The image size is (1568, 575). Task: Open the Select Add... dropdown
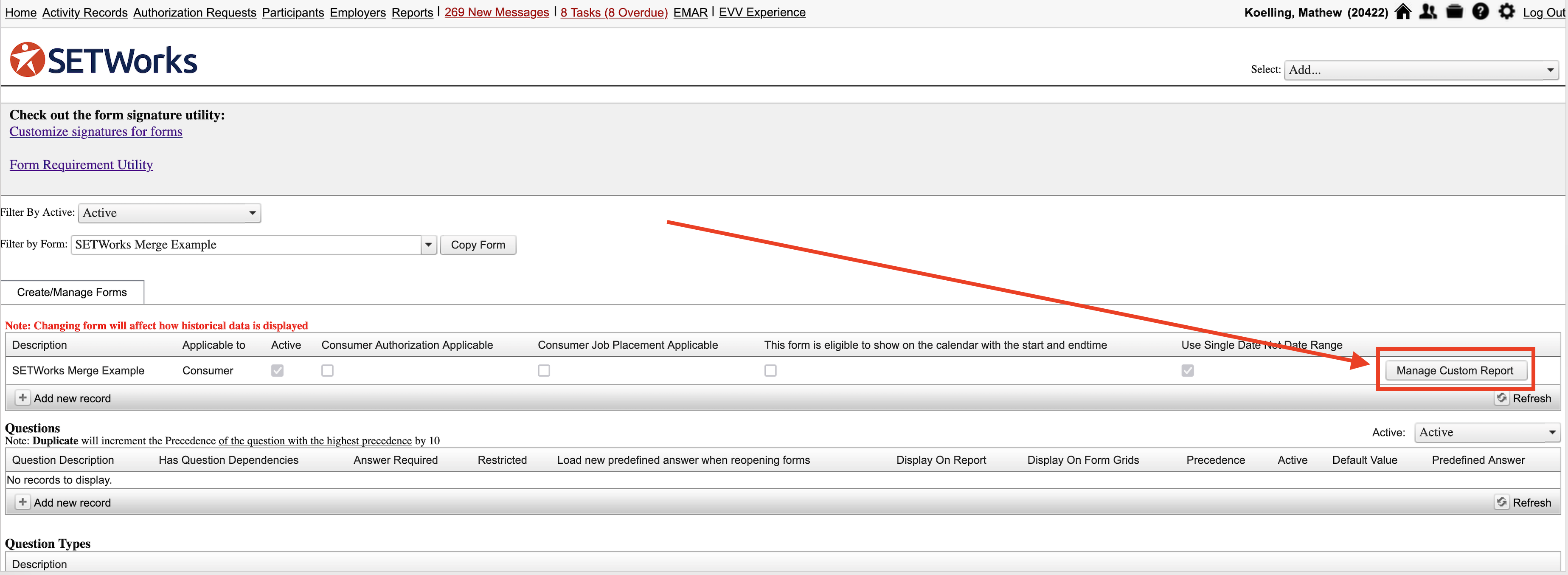pyautogui.click(x=1421, y=70)
